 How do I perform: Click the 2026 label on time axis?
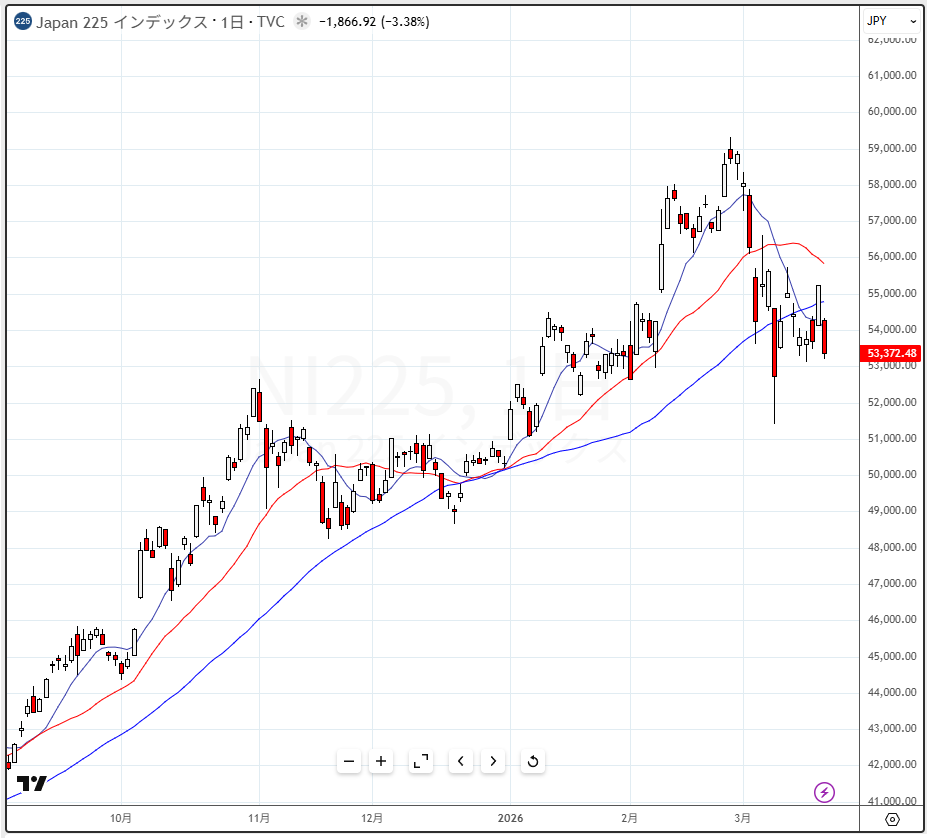[510, 818]
